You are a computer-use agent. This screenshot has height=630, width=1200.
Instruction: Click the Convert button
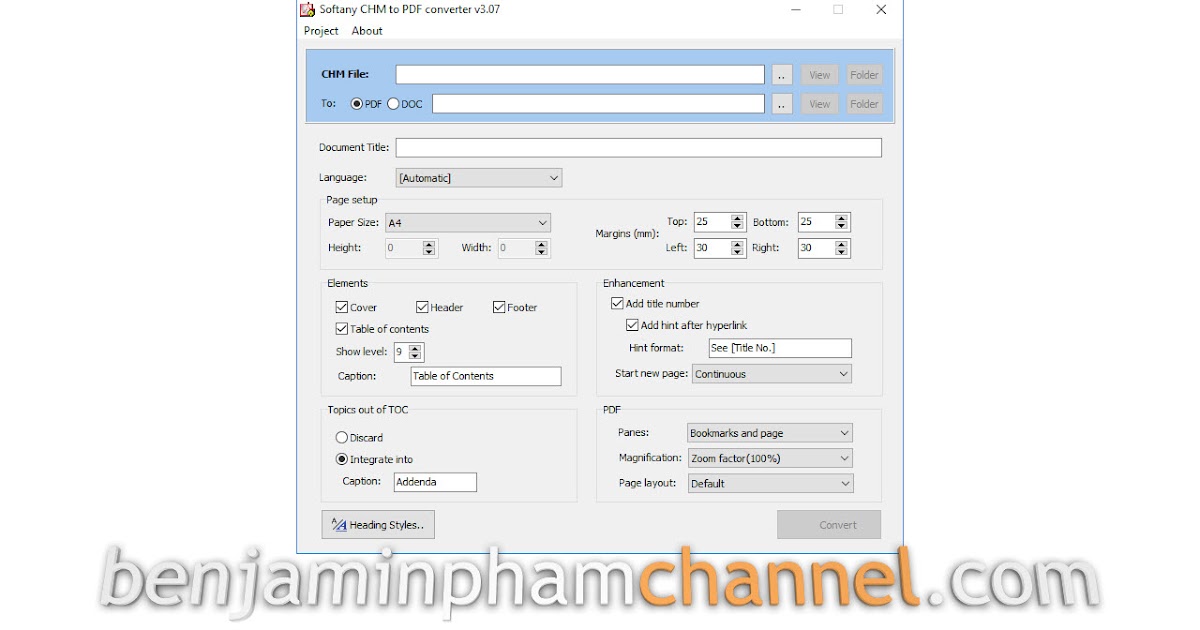point(829,525)
